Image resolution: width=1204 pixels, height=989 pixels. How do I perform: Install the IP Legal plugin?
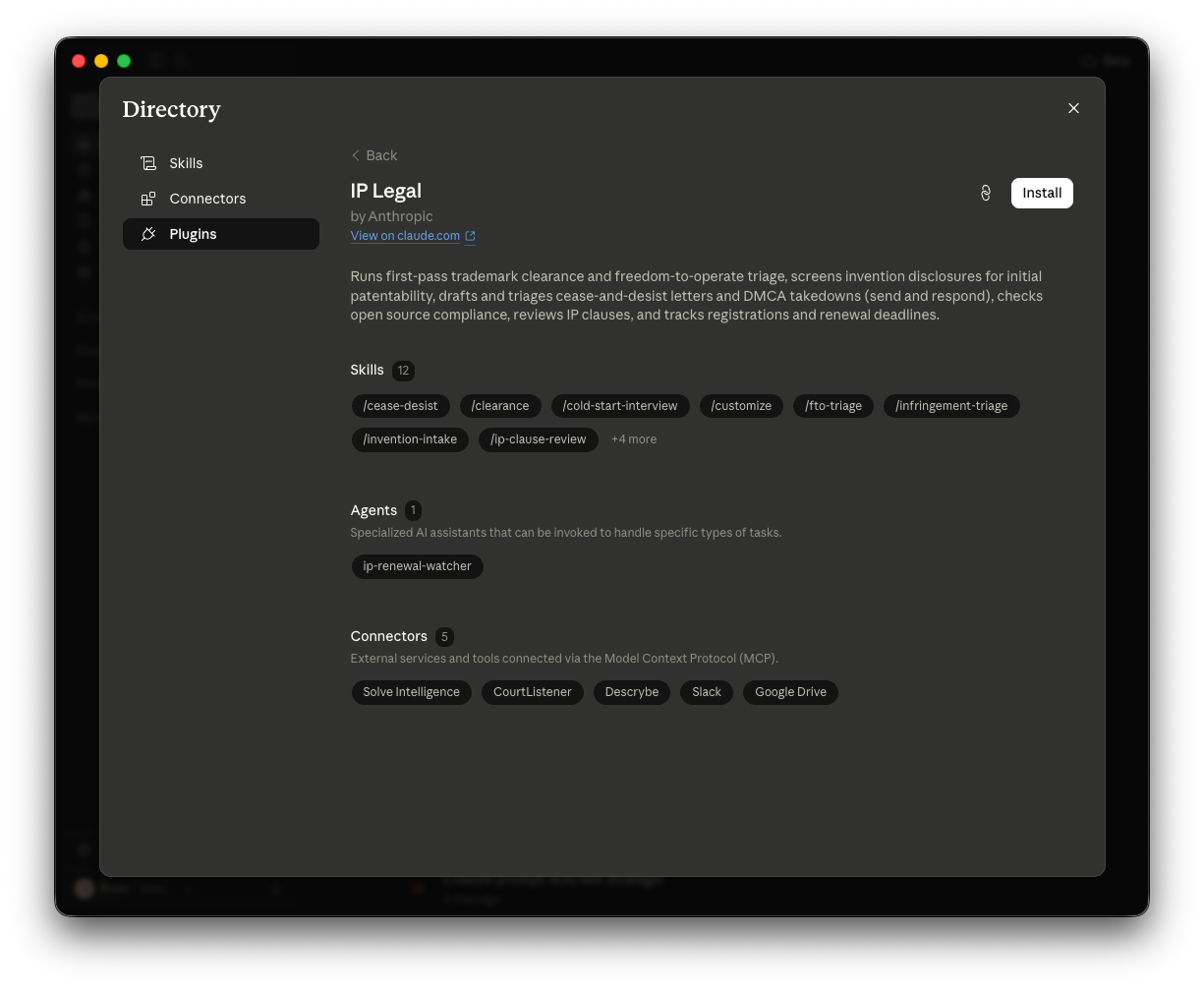pyautogui.click(x=1042, y=193)
